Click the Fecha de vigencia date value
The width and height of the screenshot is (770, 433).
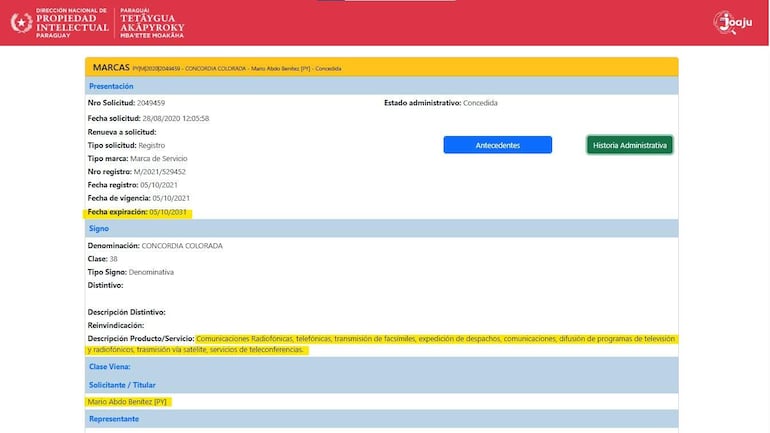[171, 198]
